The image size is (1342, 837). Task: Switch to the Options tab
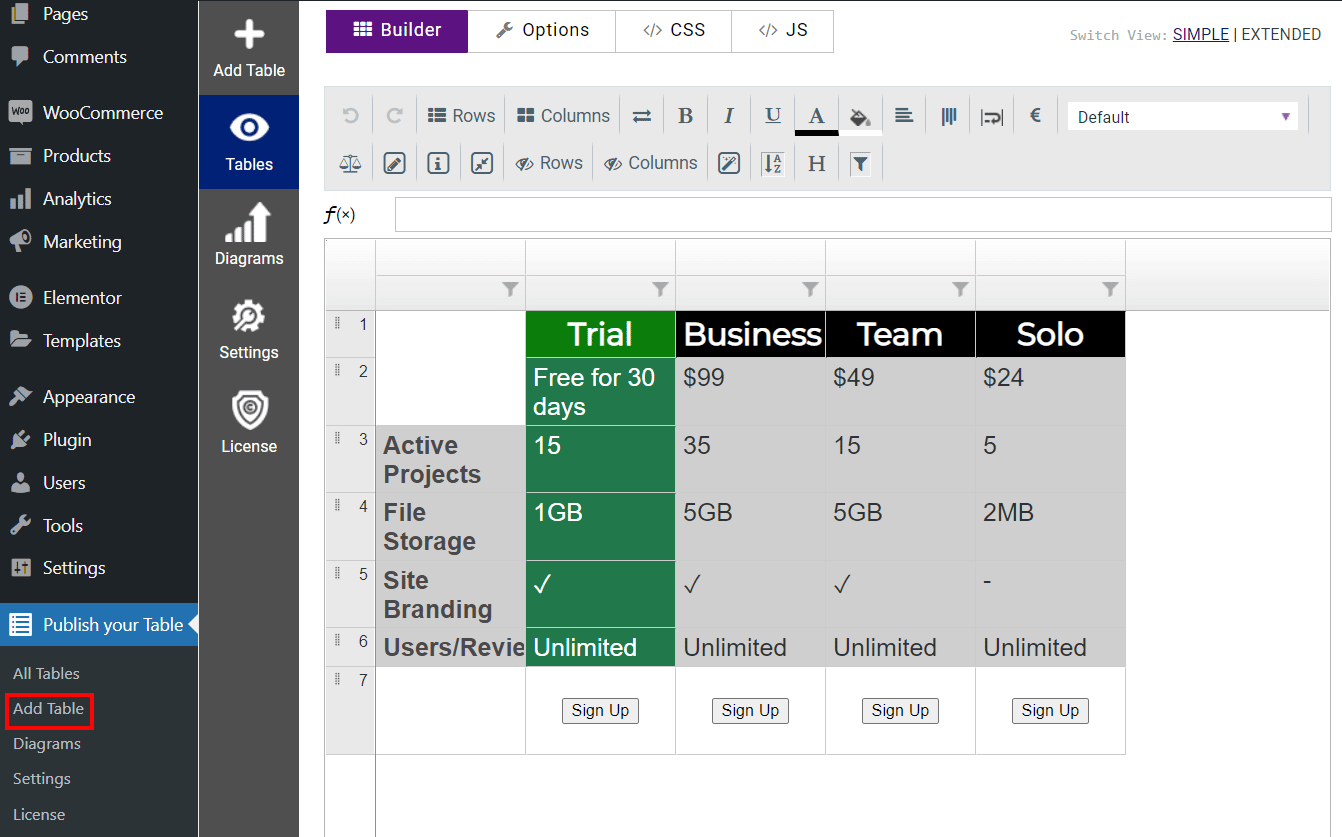tap(541, 31)
